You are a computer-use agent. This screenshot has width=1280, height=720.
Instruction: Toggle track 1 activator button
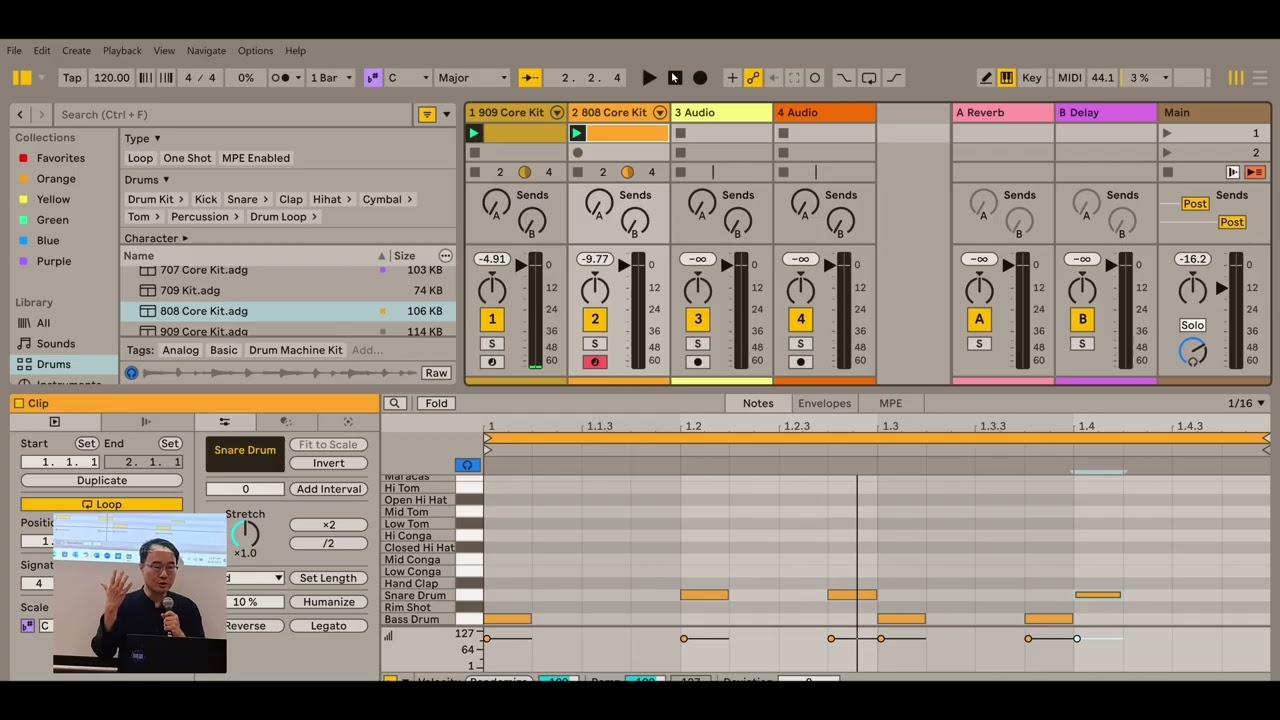pyautogui.click(x=492, y=319)
